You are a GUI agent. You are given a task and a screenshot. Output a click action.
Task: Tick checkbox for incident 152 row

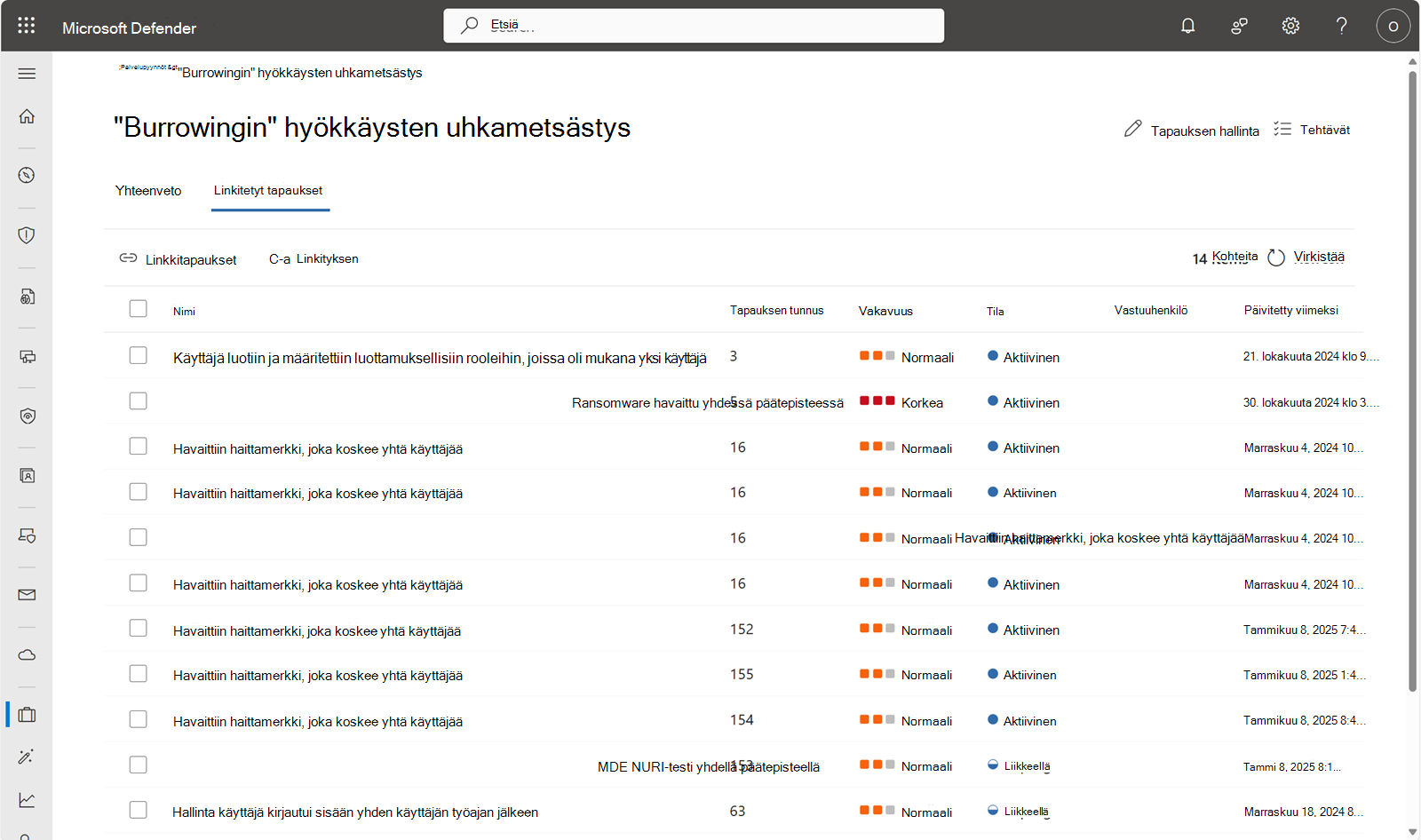tap(138, 628)
